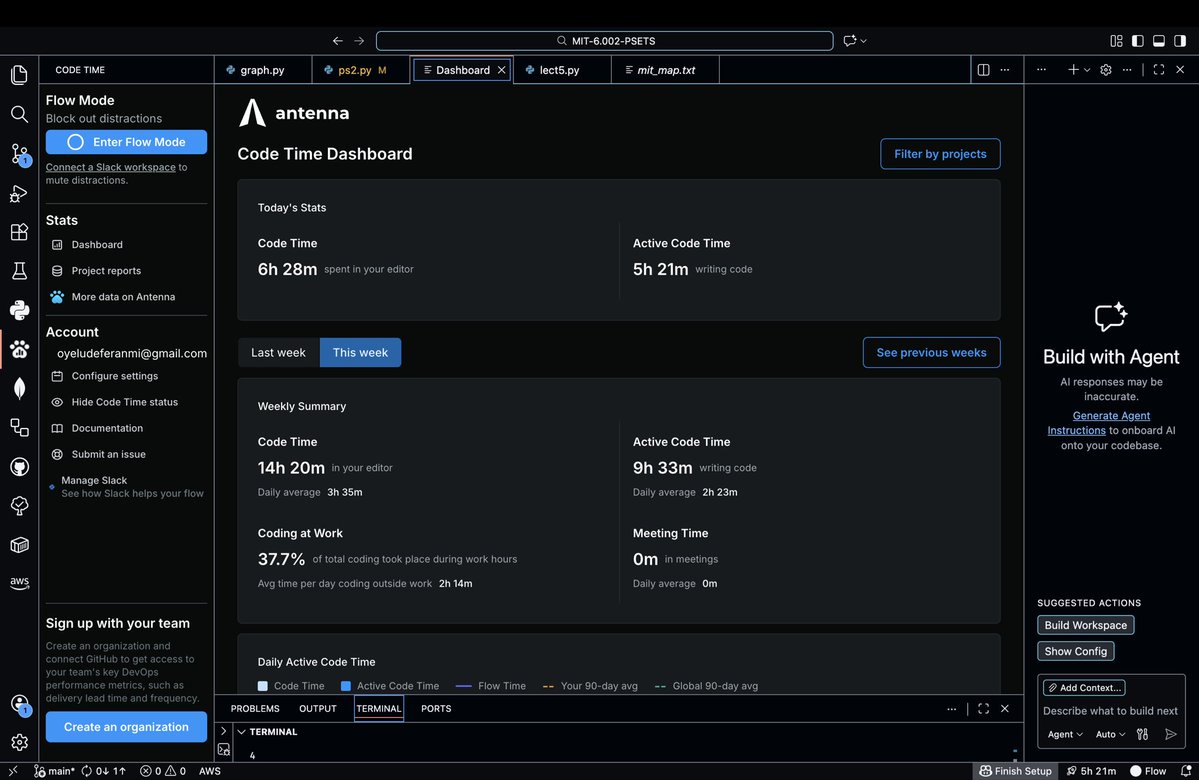
Task: Open the Accounts icon in the activity bar
Action: [x=19, y=704]
